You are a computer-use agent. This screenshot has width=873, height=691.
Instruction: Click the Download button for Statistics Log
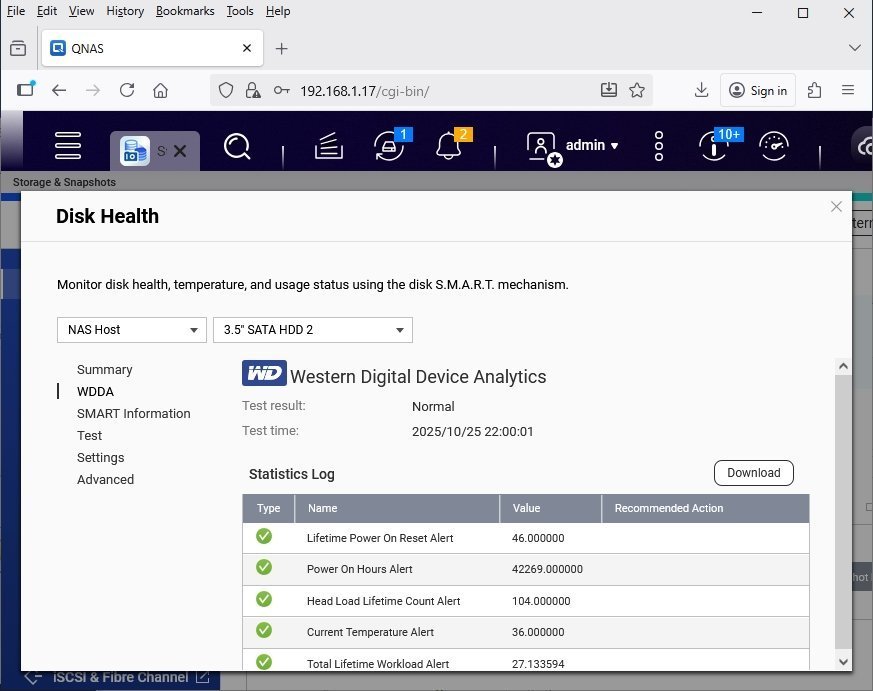[753, 473]
